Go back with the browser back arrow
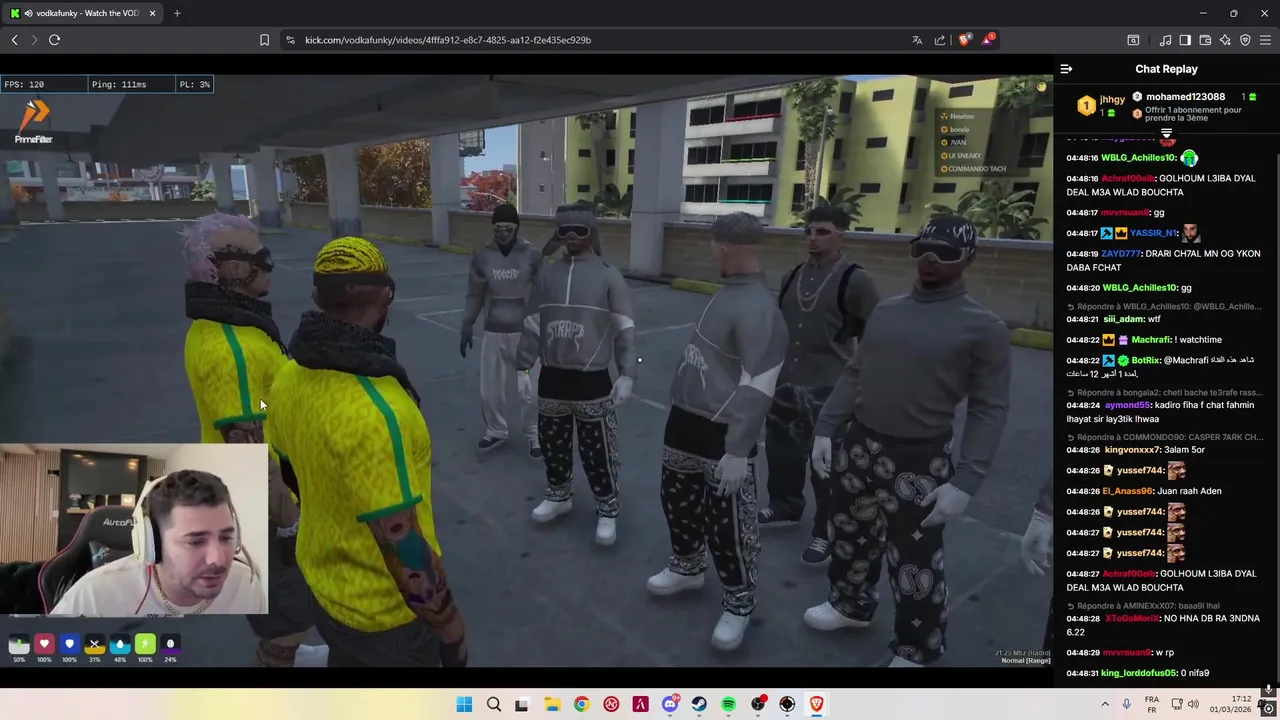The image size is (1280, 720). point(14,40)
